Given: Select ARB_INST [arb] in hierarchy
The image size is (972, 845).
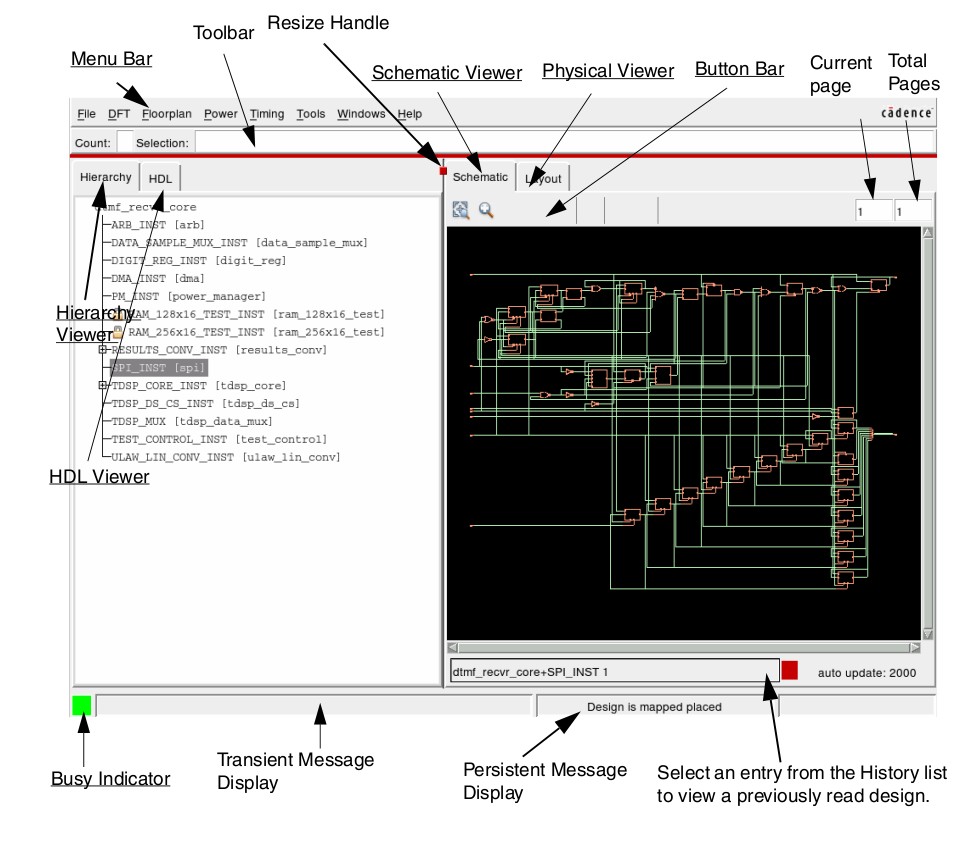Looking at the screenshot, I should tap(157, 225).
